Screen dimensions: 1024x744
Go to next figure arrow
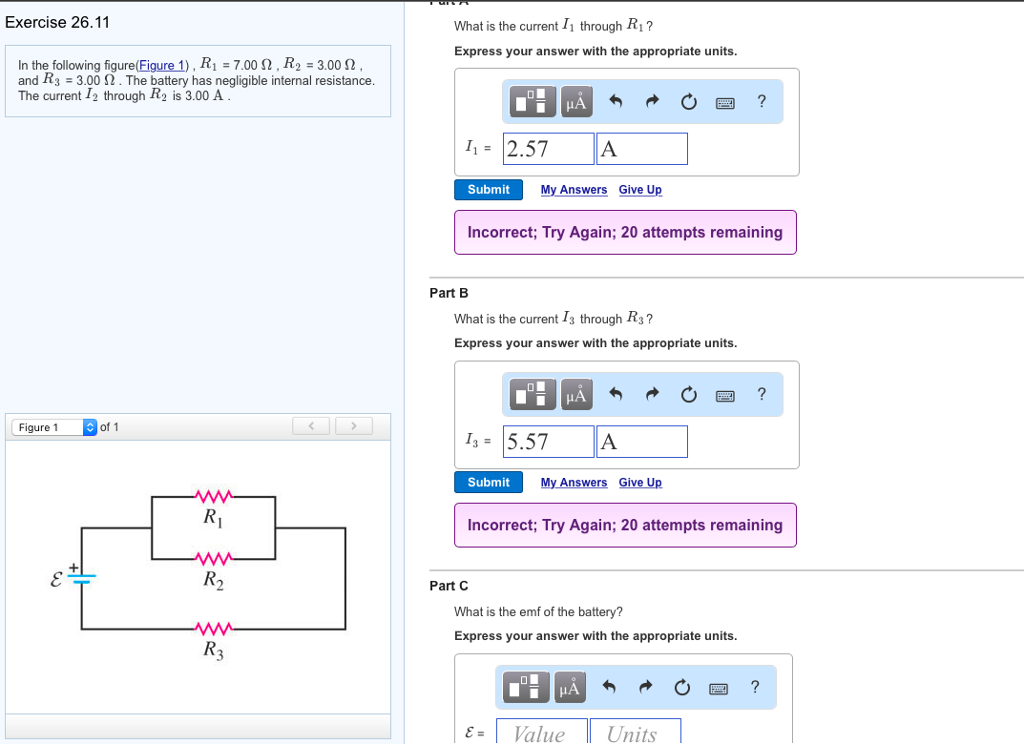354,426
